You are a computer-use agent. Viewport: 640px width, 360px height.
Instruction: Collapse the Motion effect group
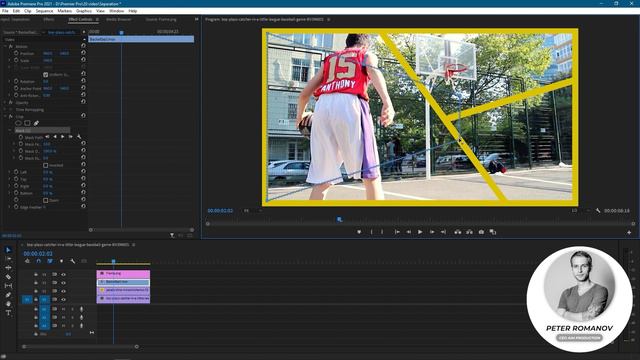point(5,47)
